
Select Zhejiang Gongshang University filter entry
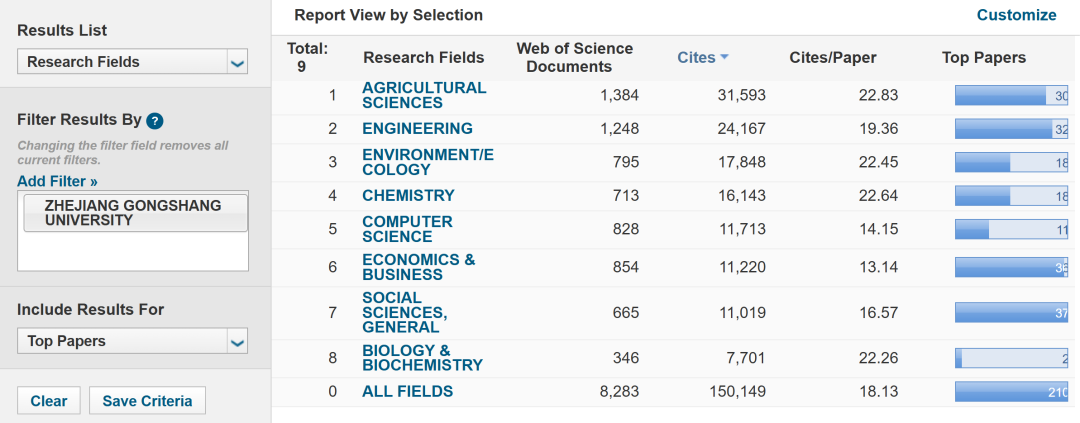[x=133, y=212]
